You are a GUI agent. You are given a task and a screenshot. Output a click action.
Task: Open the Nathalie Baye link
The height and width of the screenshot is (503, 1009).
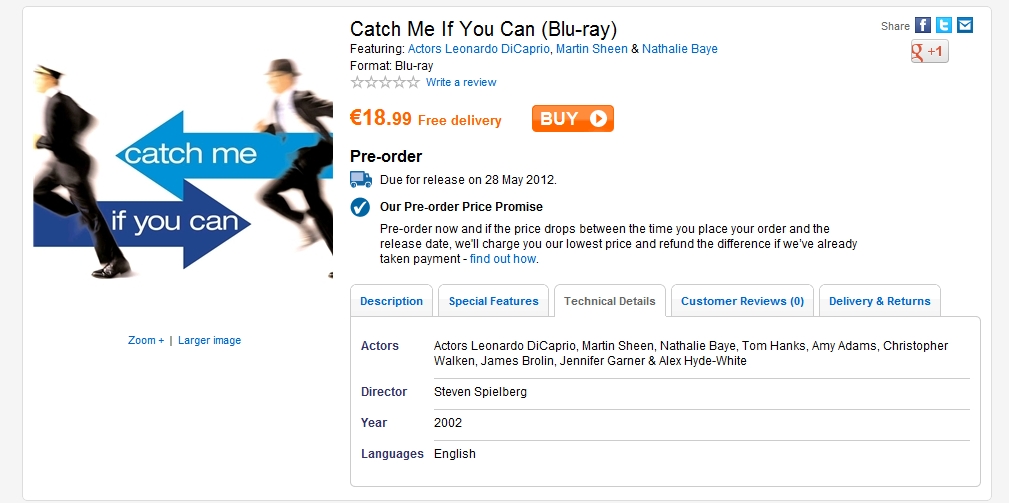click(680, 49)
